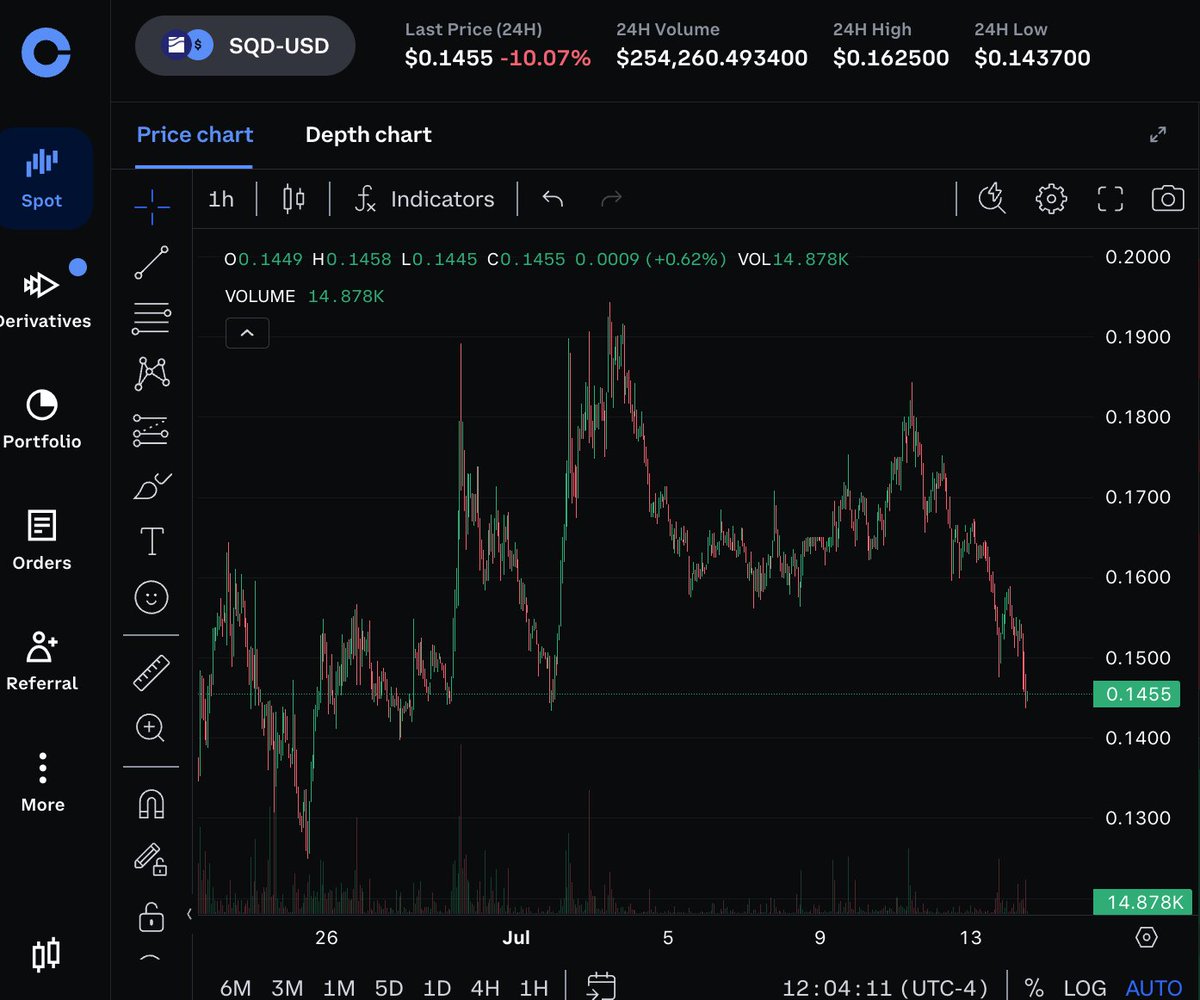
Task: Select the Text annotation tool
Action: [151, 542]
